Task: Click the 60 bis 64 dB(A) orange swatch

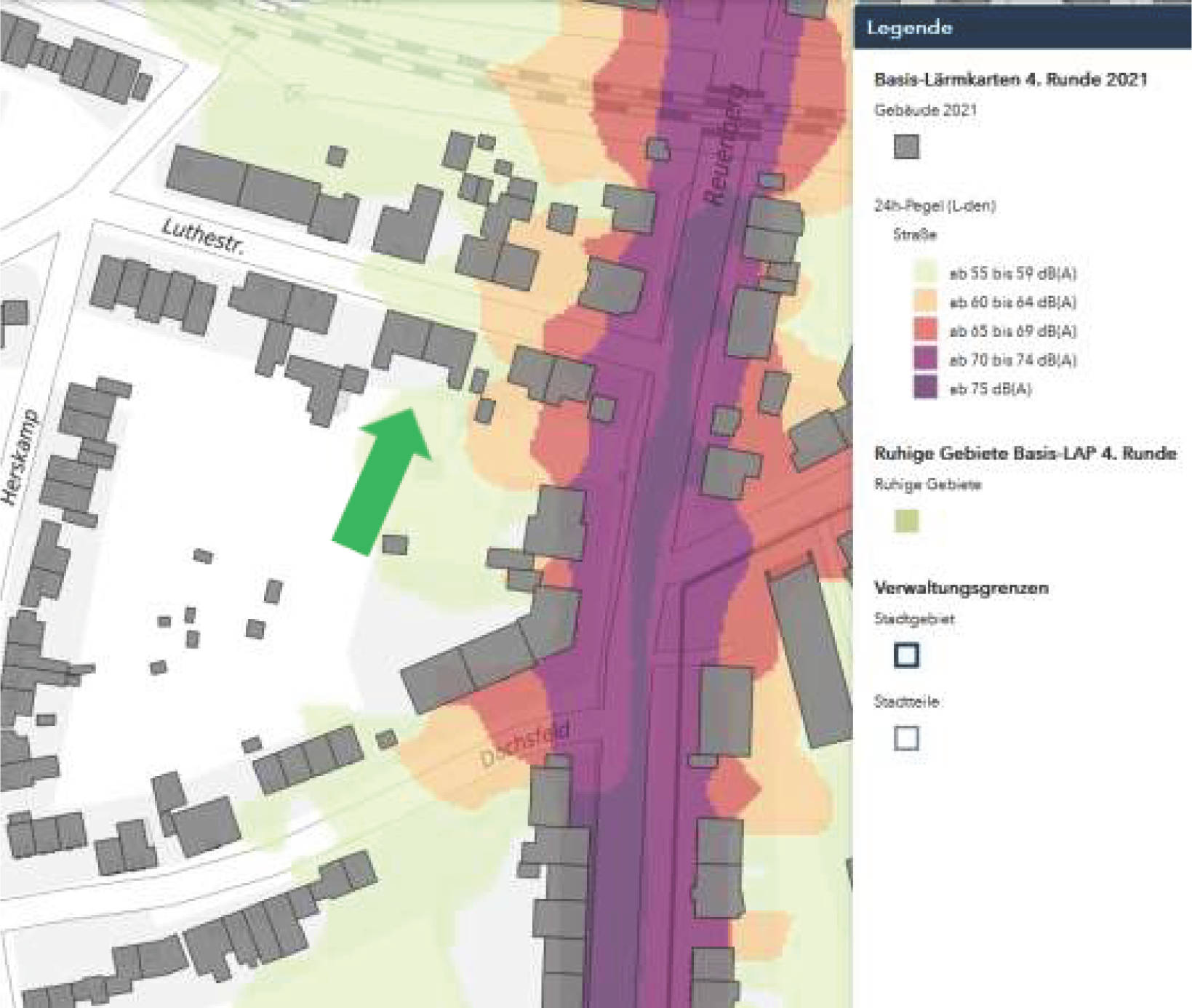Action: [925, 302]
